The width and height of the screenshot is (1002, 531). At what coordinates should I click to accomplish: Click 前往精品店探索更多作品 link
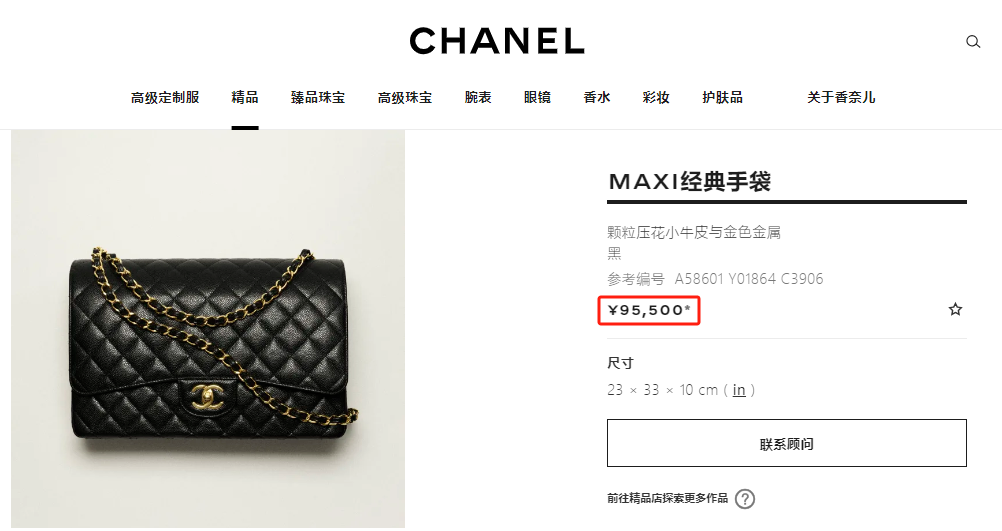pyautogui.click(x=667, y=498)
